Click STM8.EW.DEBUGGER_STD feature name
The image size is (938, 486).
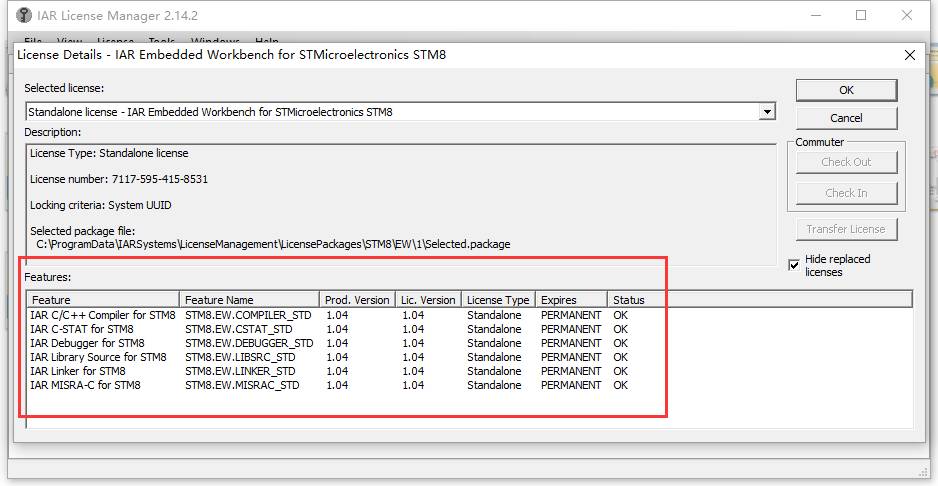[x=249, y=343]
